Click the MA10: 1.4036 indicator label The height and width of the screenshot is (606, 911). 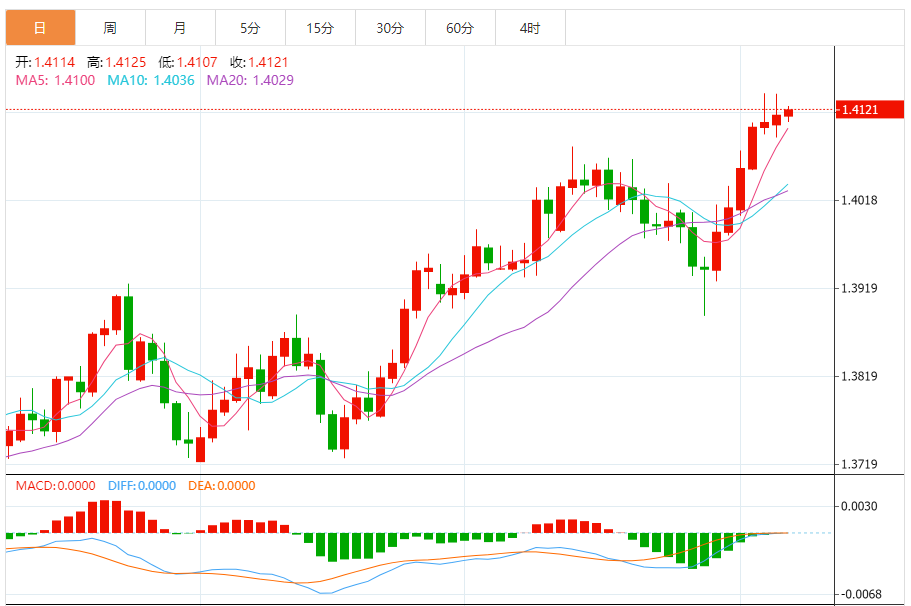tap(153, 80)
